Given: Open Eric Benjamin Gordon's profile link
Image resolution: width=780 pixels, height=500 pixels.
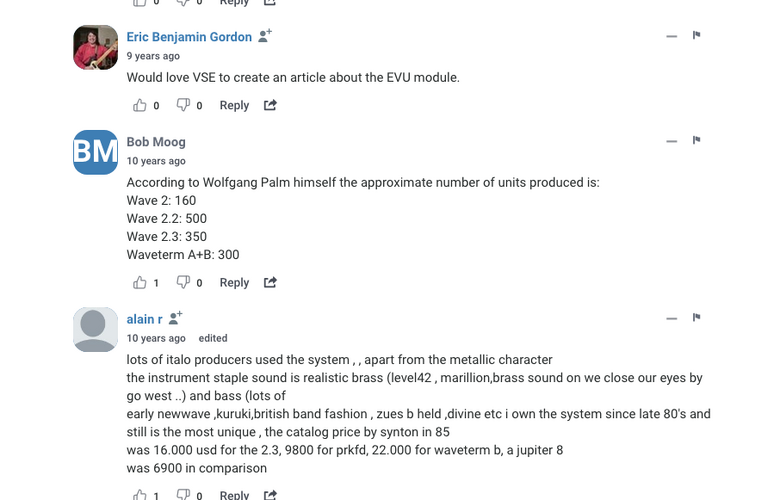Looking at the screenshot, I should click(189, 37).
